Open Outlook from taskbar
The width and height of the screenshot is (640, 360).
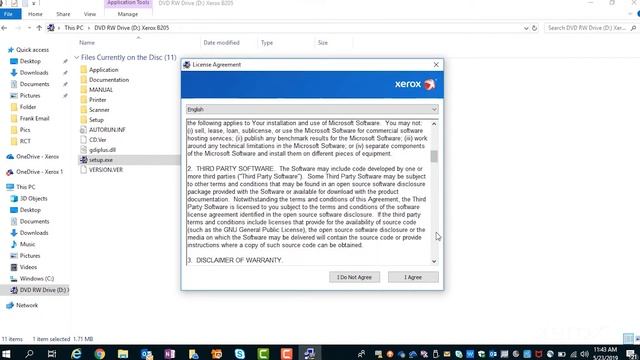click(x=147, y=353)
